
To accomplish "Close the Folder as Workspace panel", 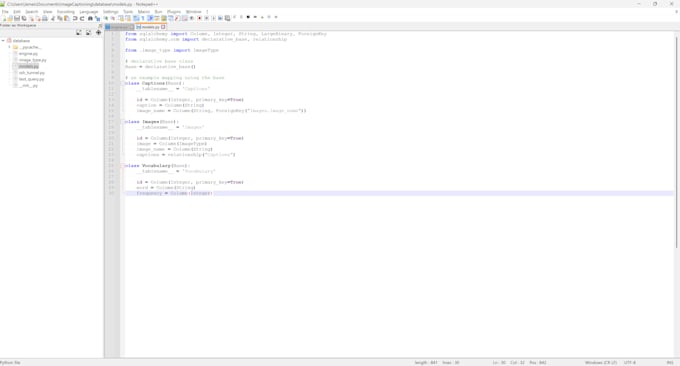I will pos(100,26).
